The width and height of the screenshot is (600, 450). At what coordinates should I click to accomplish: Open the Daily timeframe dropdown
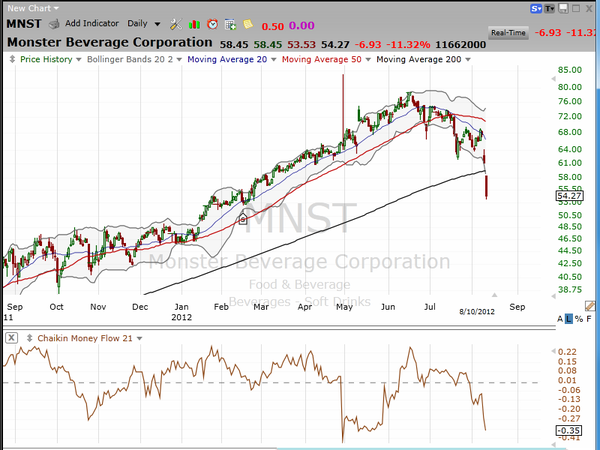(148, 22)
